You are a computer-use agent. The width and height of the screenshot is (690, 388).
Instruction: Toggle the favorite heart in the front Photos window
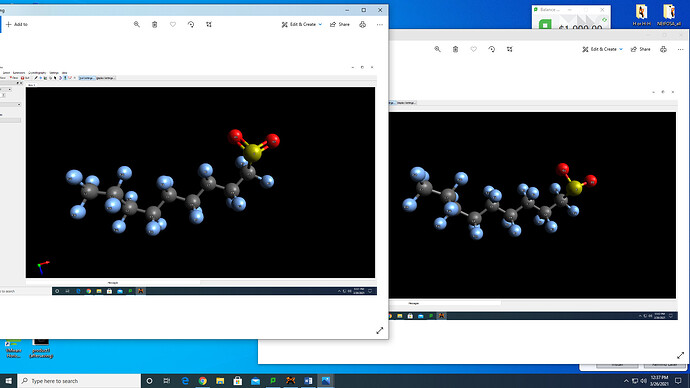pos(173,25)
